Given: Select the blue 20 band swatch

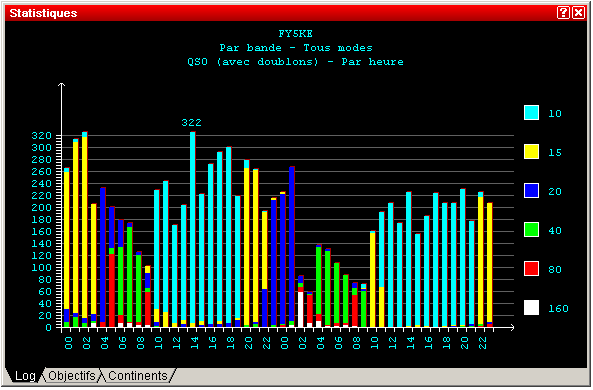Looking at the screenshot, I should pyautogui.click(x=531, y=191).
